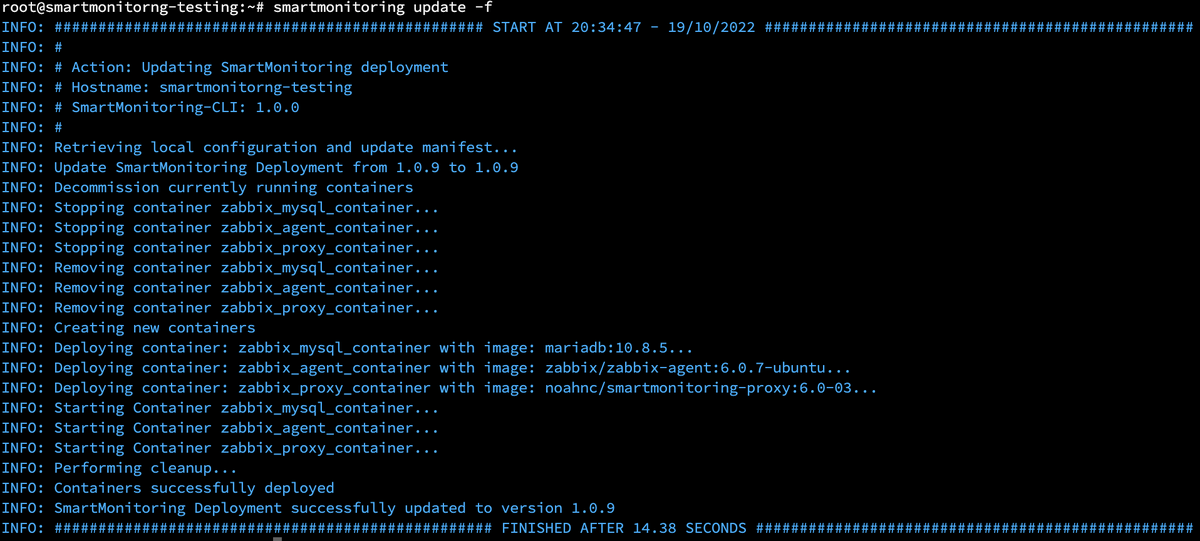This screenshot has height=541, width=1200.
Task: Click 'Stopping container zabbix_mysql_container' line
Action: click(x=246, y=207)
